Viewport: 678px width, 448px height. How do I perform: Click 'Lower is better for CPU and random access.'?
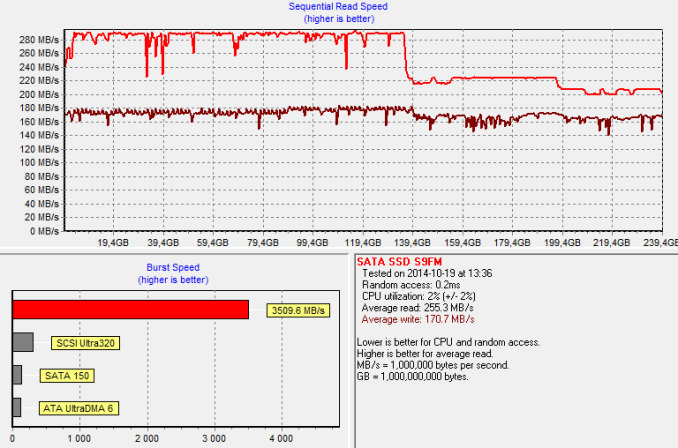pyautogui.click(x=448, y=342)
